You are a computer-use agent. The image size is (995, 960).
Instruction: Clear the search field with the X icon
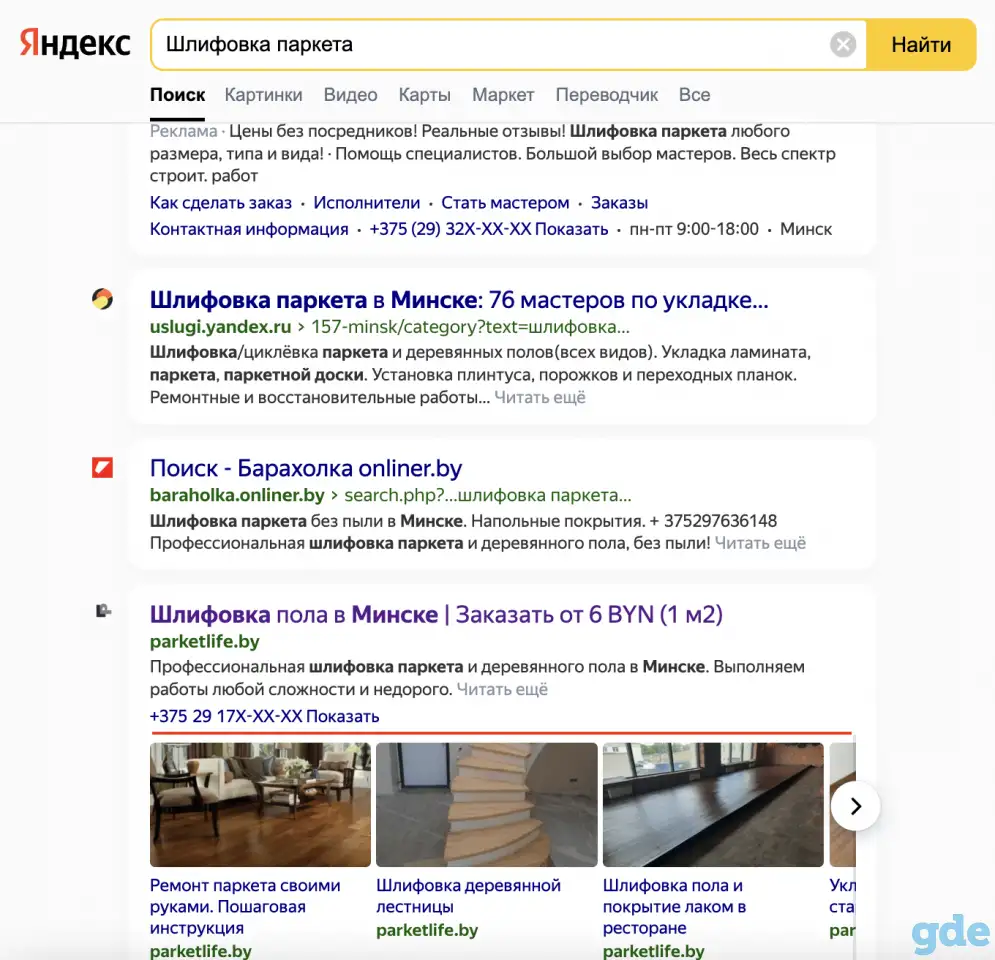[843, 44]
